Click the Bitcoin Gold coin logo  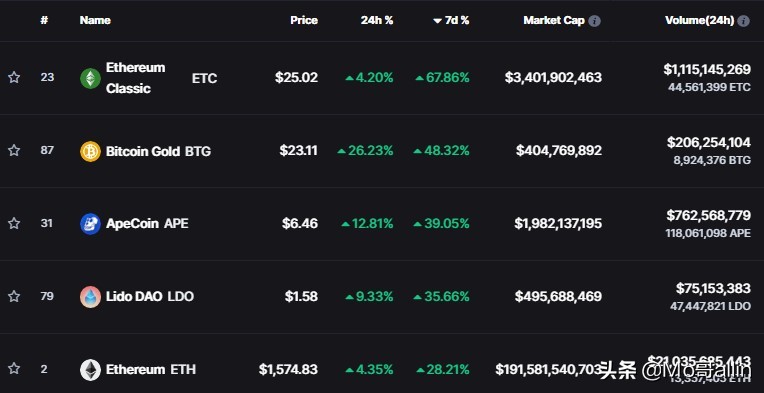(90, 151)
